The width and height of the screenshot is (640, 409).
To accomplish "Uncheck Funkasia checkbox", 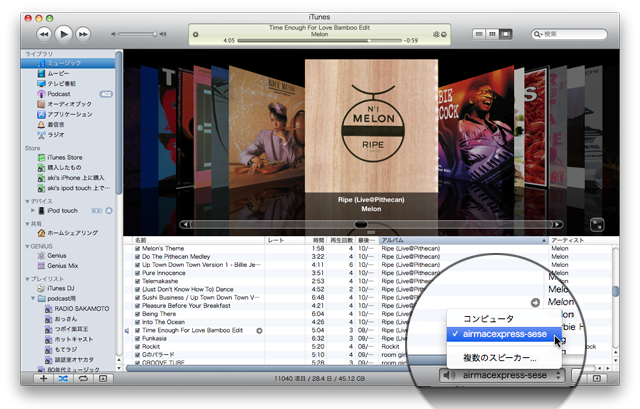I will pos(138,338).
